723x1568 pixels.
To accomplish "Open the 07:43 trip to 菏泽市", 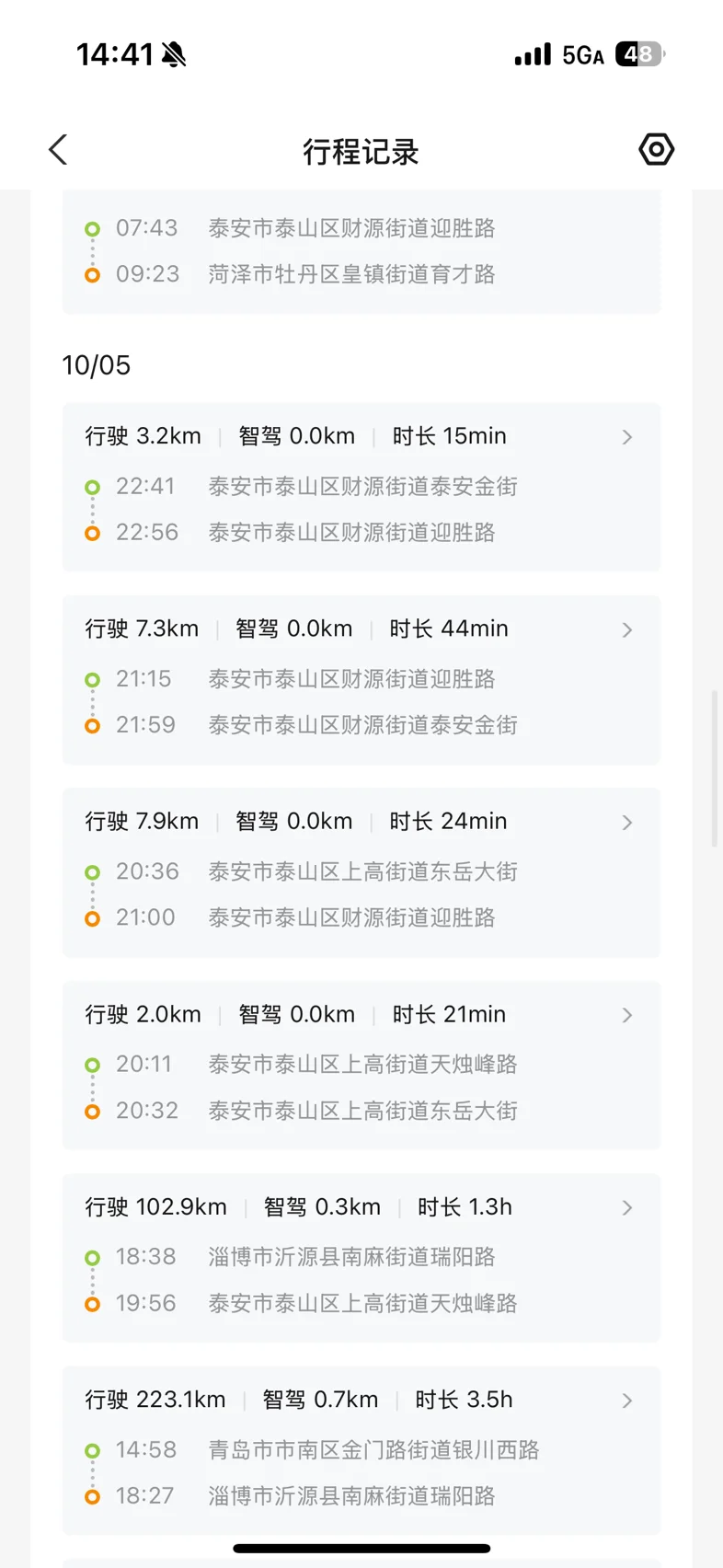I will point(361,251).
